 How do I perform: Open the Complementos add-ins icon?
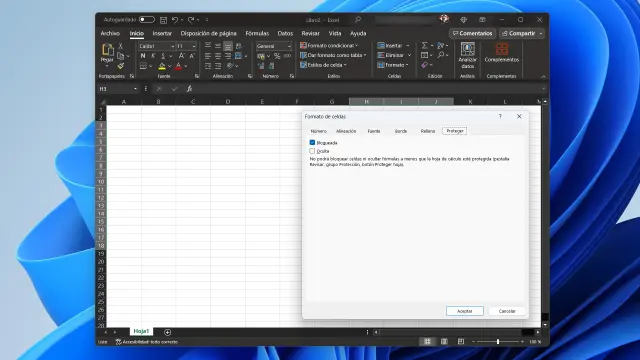coord(502,49)
